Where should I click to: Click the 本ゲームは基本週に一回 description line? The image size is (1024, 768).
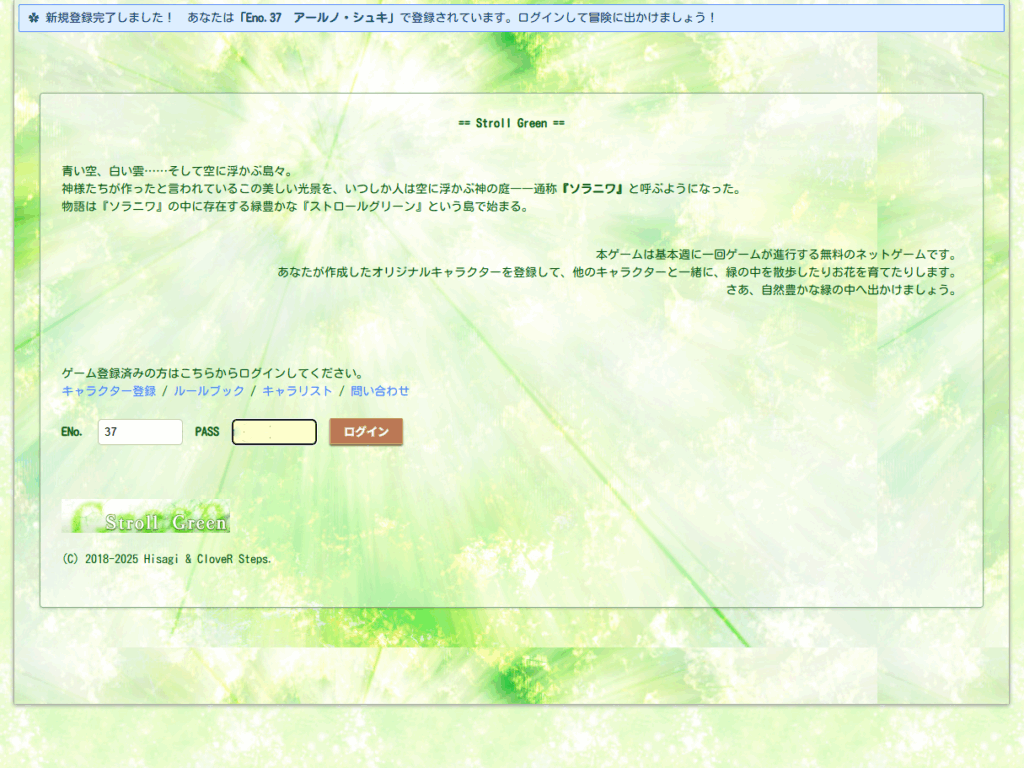click(x=776, y=255)
